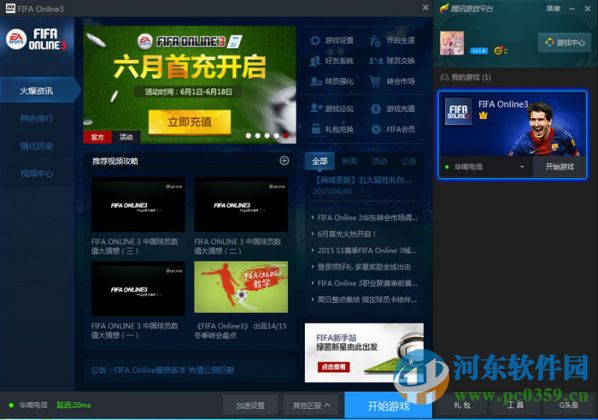Click 游戏中心 button in platform panel
This screenshot has width=598, height=420.
pos(565,42)
